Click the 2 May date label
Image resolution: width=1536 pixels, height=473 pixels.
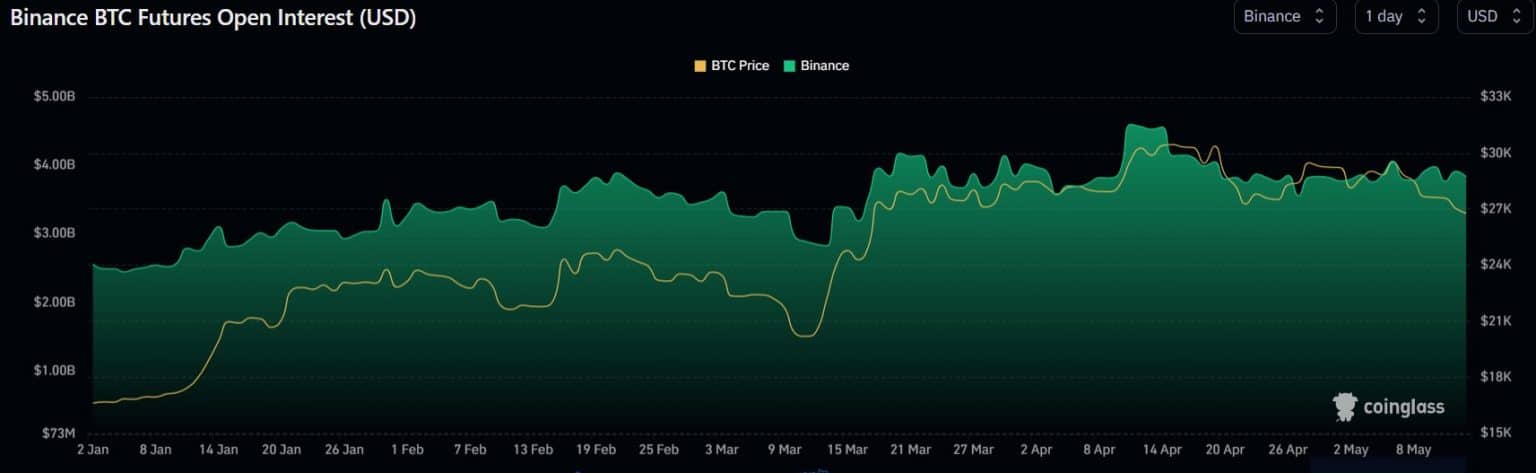[x=1350, y=450]
